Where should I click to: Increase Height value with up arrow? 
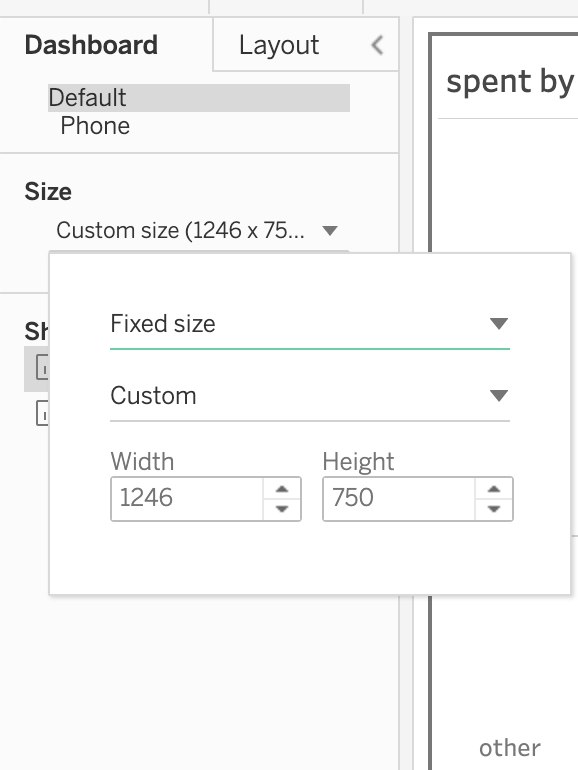pyautogui.click(x=494, y=489)
